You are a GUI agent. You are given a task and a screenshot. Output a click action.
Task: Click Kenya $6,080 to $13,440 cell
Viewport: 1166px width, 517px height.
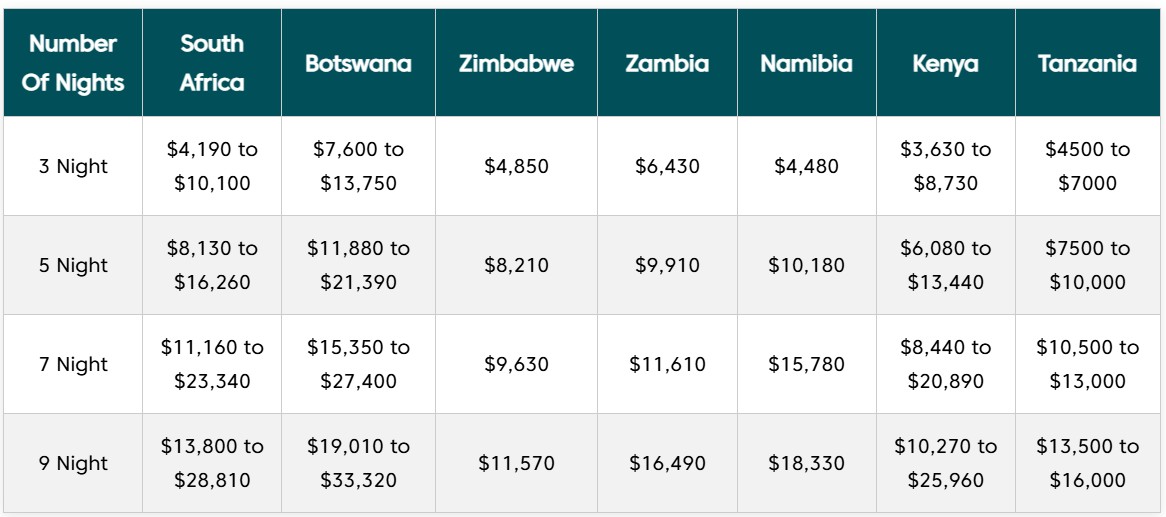tap(946, 265)
